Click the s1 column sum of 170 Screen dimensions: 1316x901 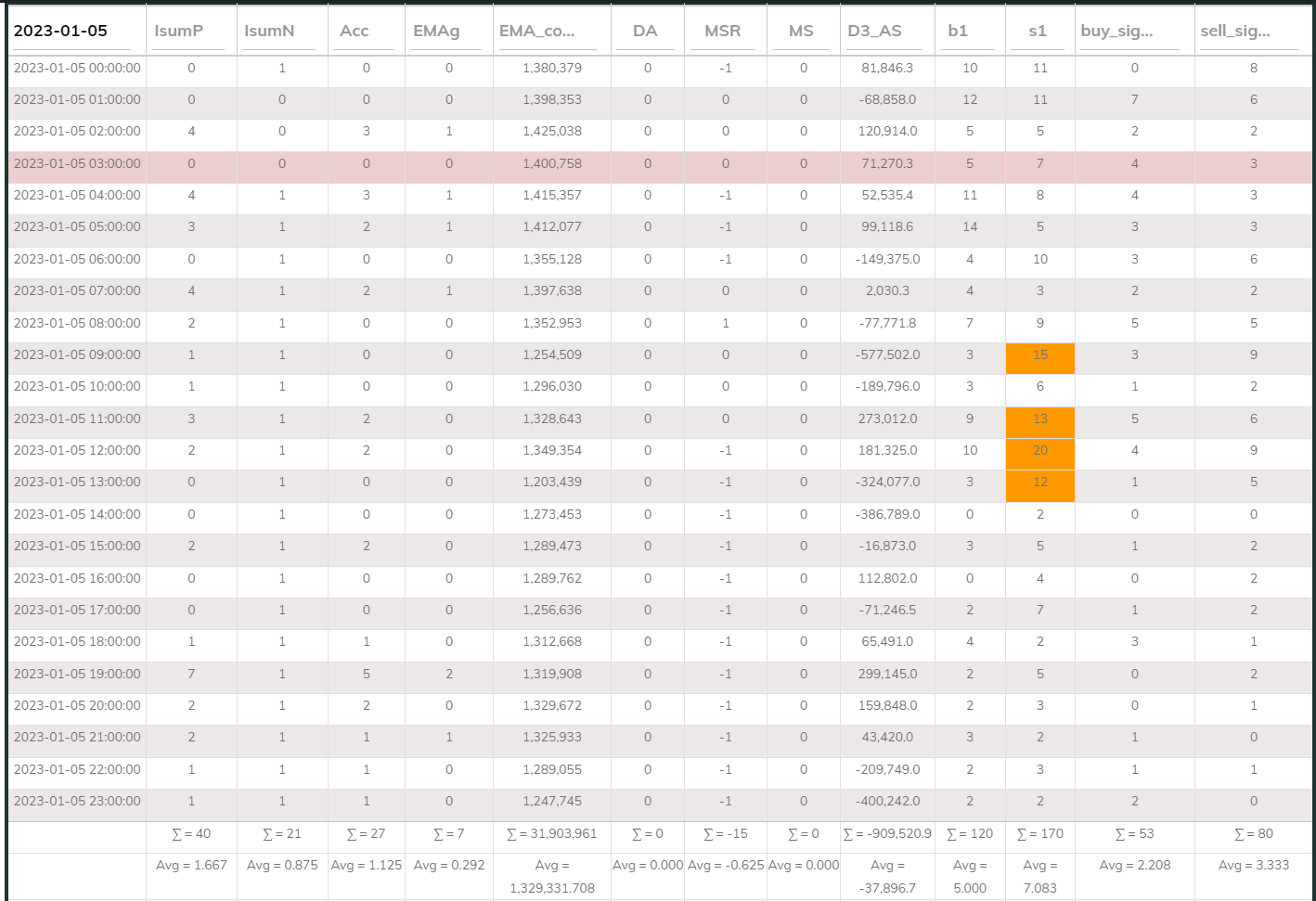(x=1040, y=833)
